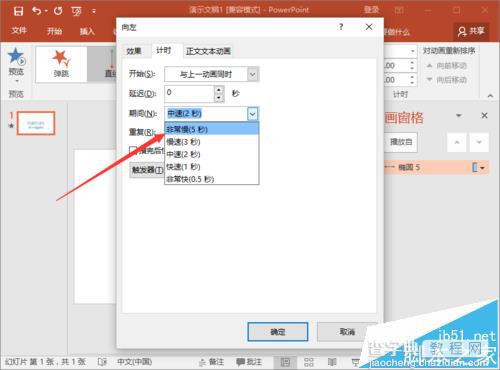Click 中文(中国) language in status bar
The image size is (500, 370).
point(134,362)
